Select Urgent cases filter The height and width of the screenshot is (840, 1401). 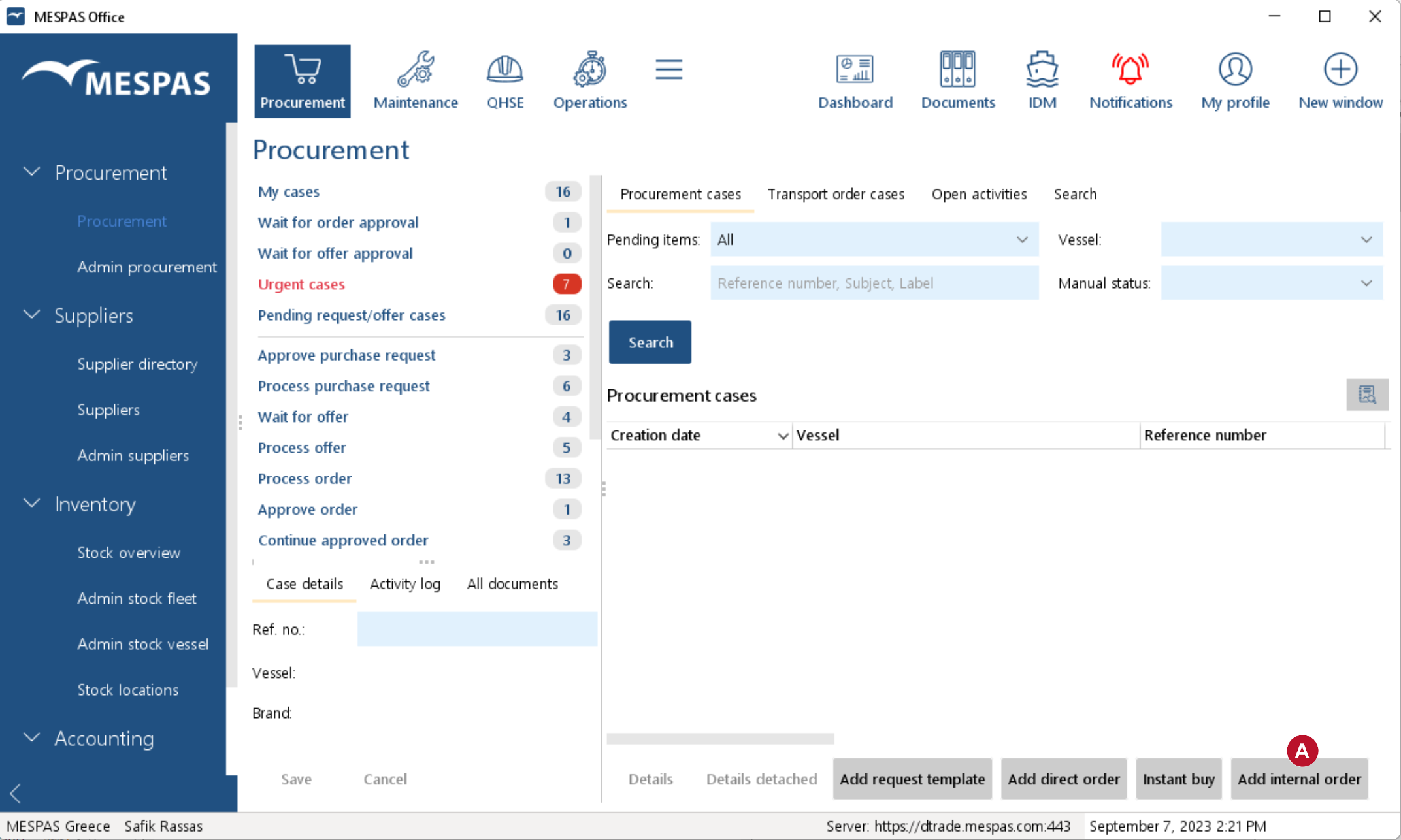click(418, 284)
